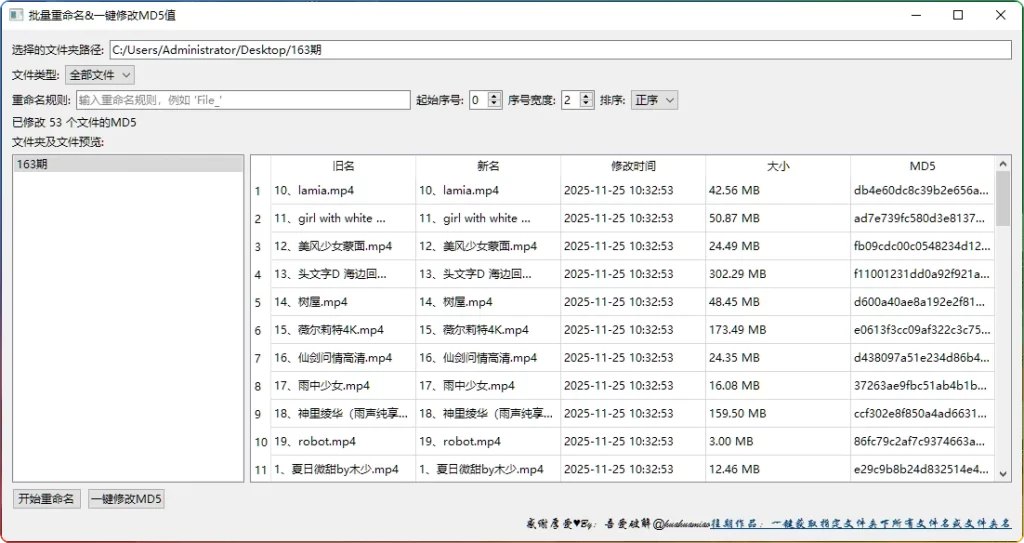Click the table scrollbar up arrow
The width and height of the screenshot is (1024, 543).
point(1003,164)
